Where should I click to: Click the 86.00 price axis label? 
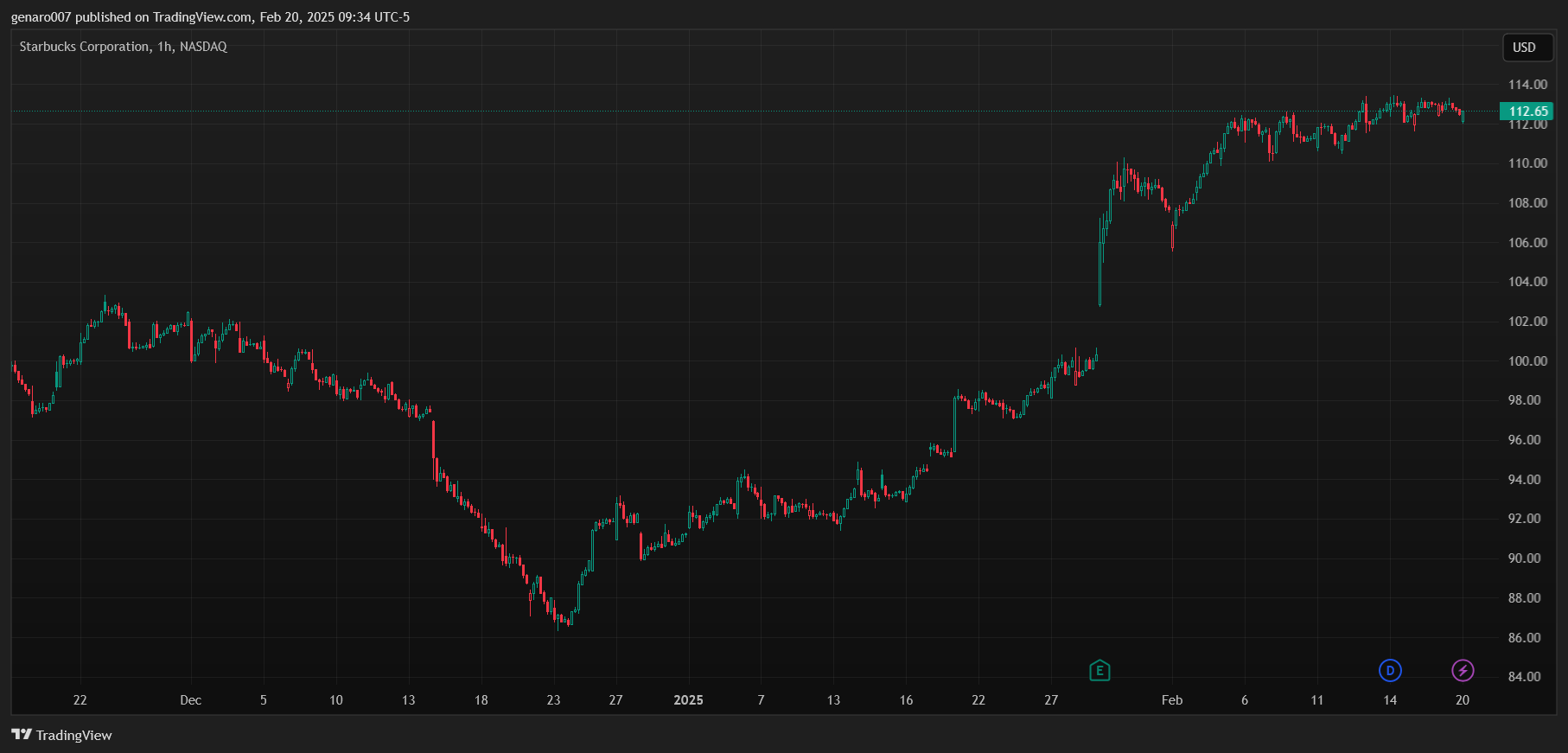[x=1524, y=637]
